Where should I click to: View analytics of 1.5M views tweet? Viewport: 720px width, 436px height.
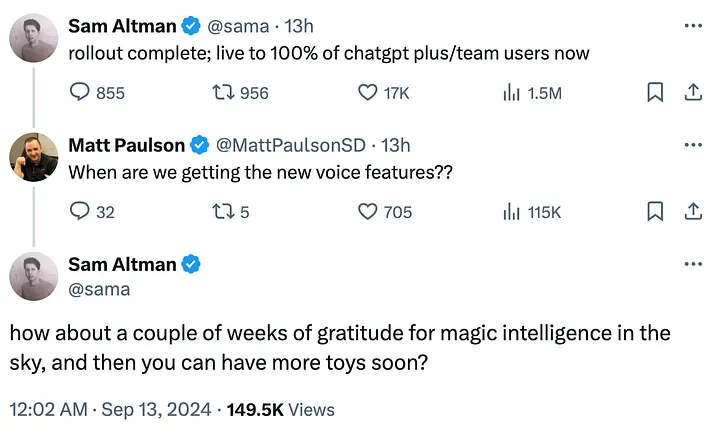tap(512, 93)
